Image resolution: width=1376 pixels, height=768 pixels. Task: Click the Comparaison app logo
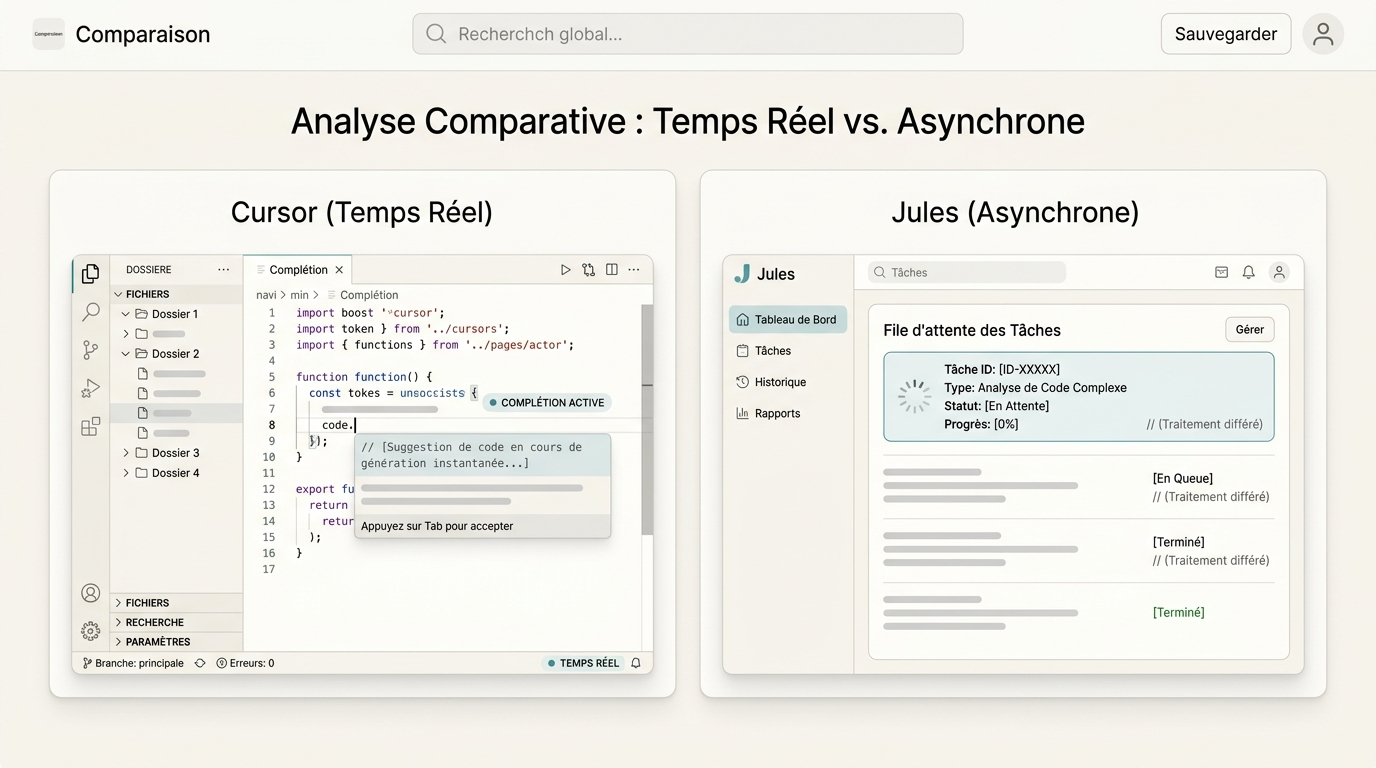pyautogui.click(x=48, y=34)
